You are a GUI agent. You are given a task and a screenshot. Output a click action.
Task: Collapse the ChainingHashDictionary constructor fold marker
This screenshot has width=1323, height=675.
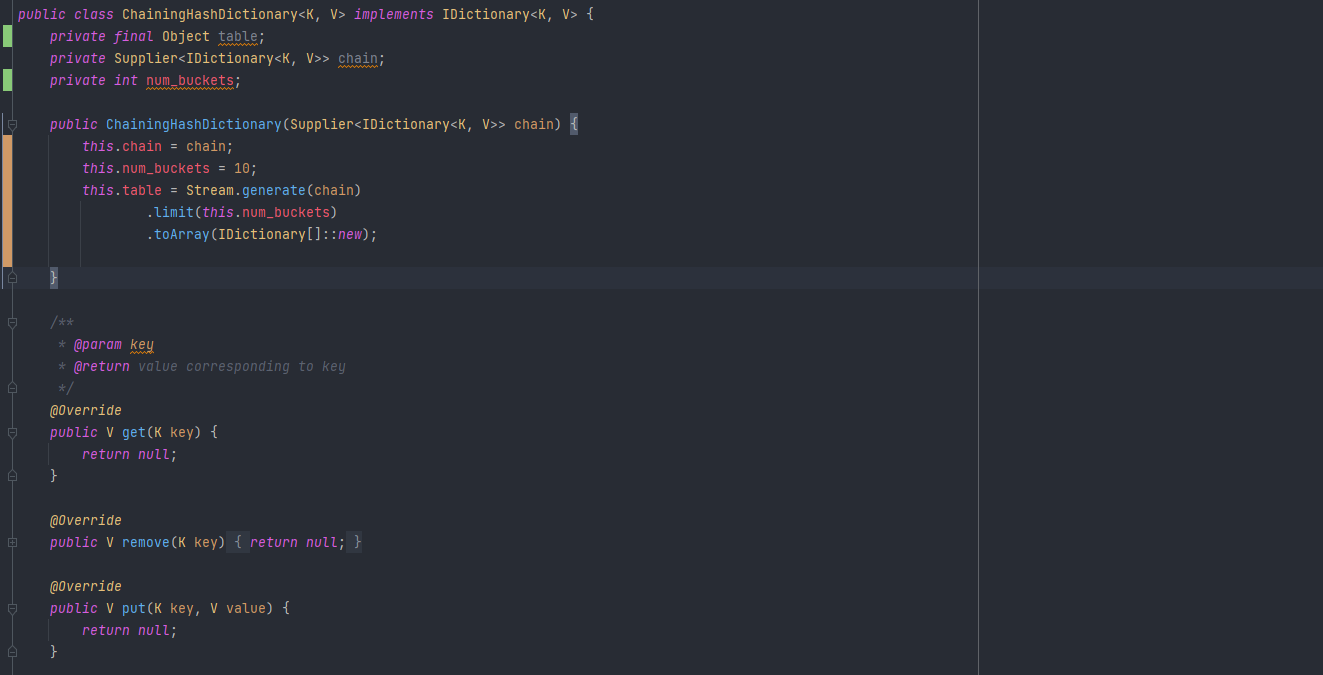[x=12, y=125]
